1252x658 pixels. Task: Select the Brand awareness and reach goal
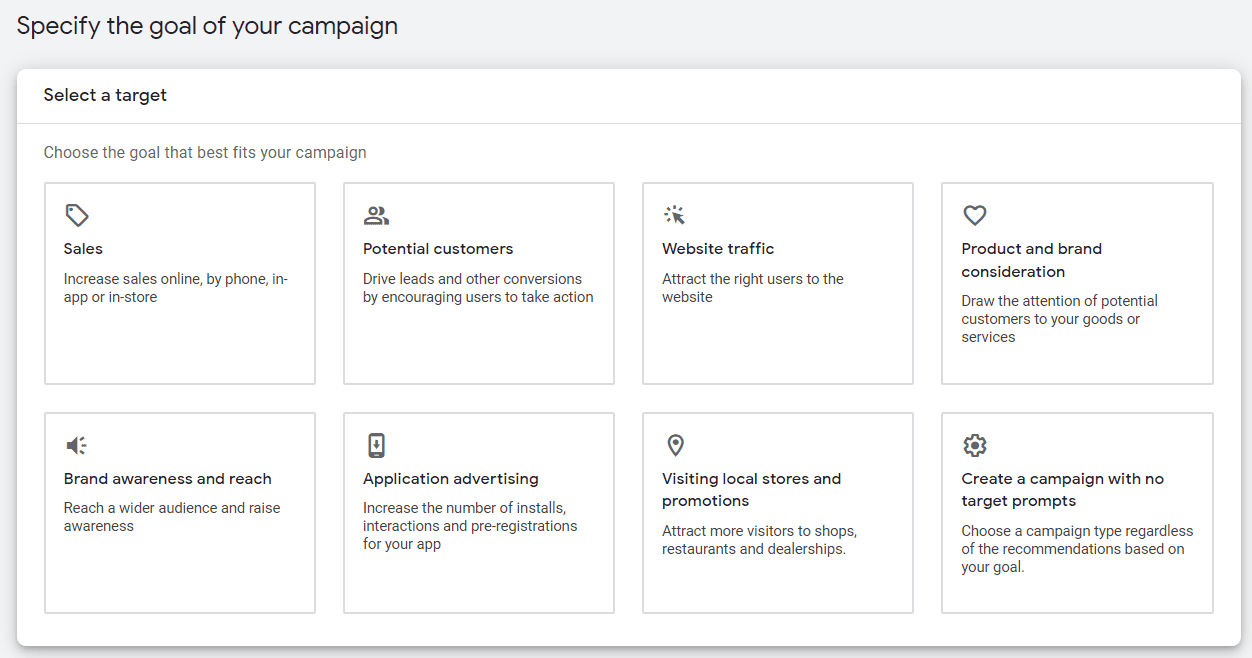pyautogui.click(x=179, y=512)
